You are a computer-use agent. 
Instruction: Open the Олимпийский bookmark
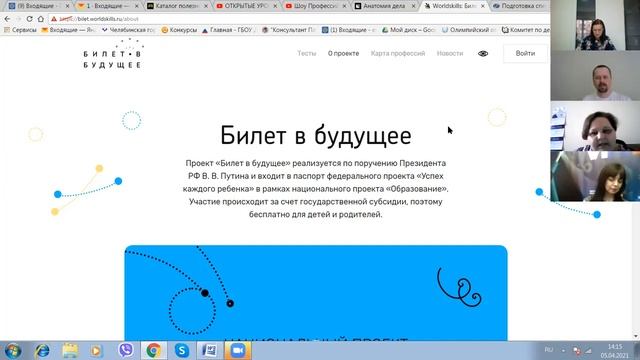click(x=469, y=30)
